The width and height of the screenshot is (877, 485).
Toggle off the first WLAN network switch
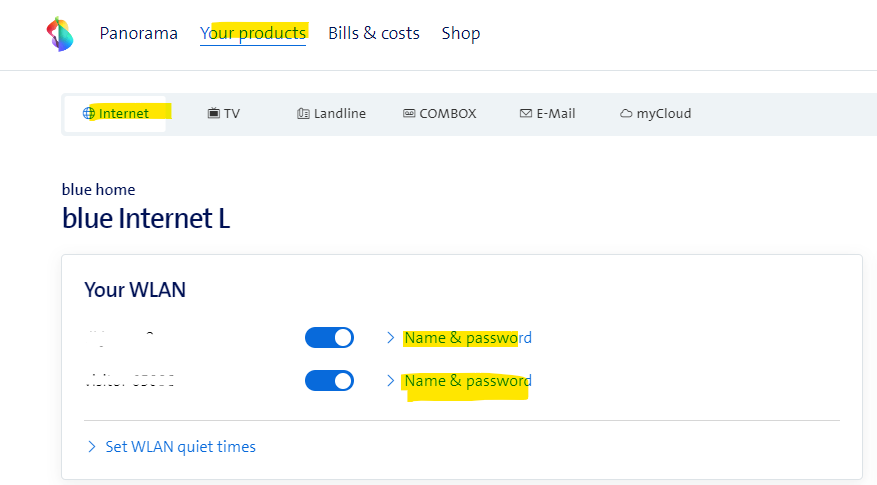click(329, 338)
